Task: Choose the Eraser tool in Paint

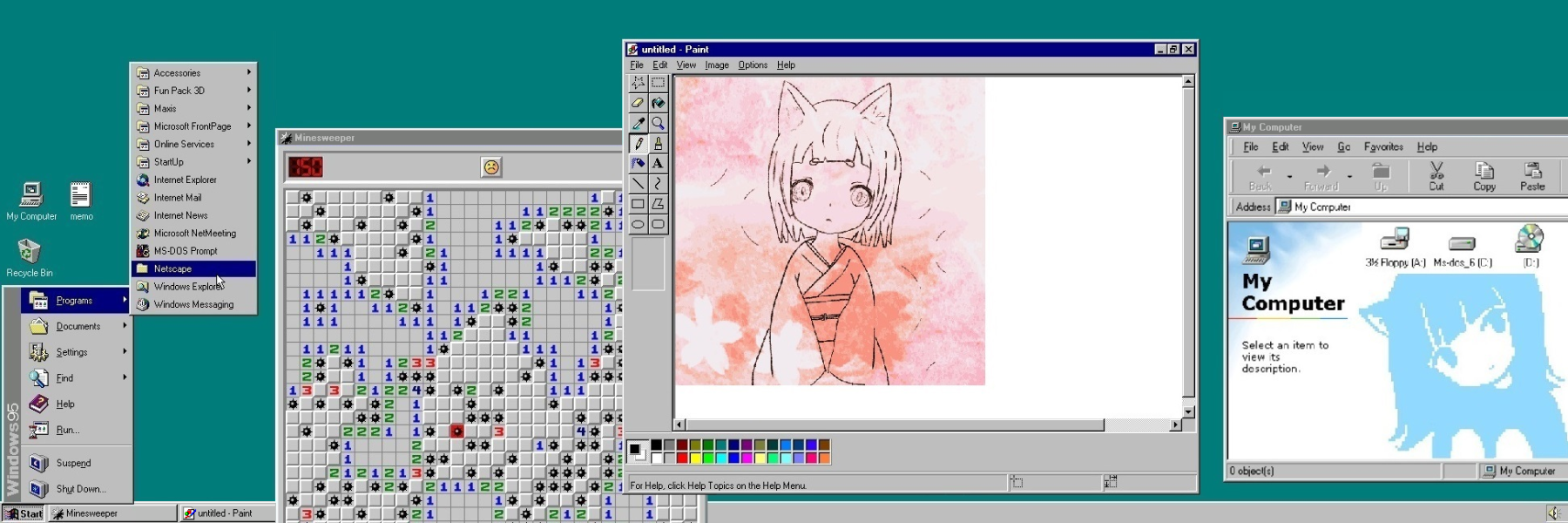Action: tap(638, 103)
